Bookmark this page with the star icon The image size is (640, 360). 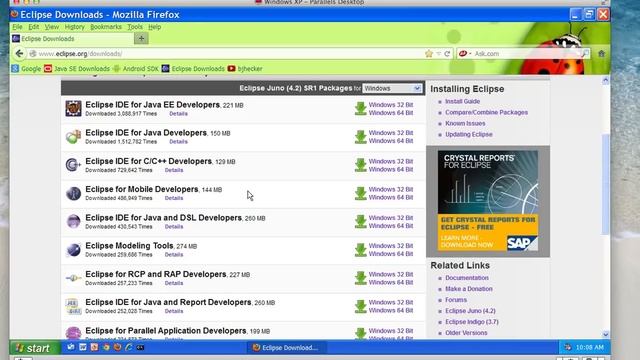(429, 53)
